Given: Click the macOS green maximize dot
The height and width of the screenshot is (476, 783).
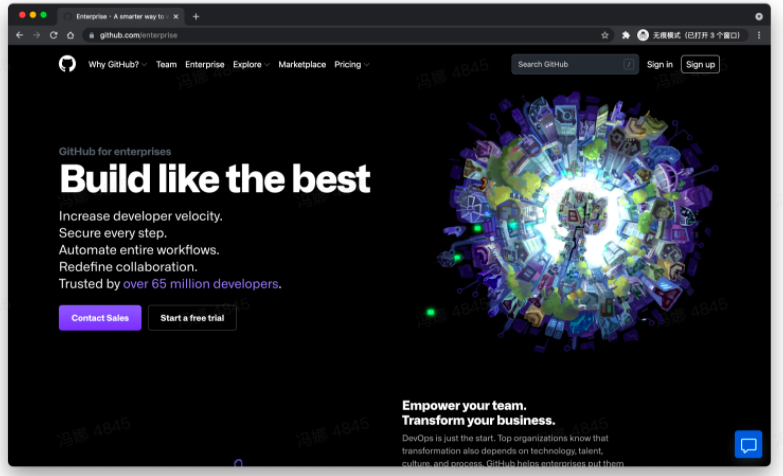Looking at the screenshot, I should pyautogui.click(x=43, y=15).
